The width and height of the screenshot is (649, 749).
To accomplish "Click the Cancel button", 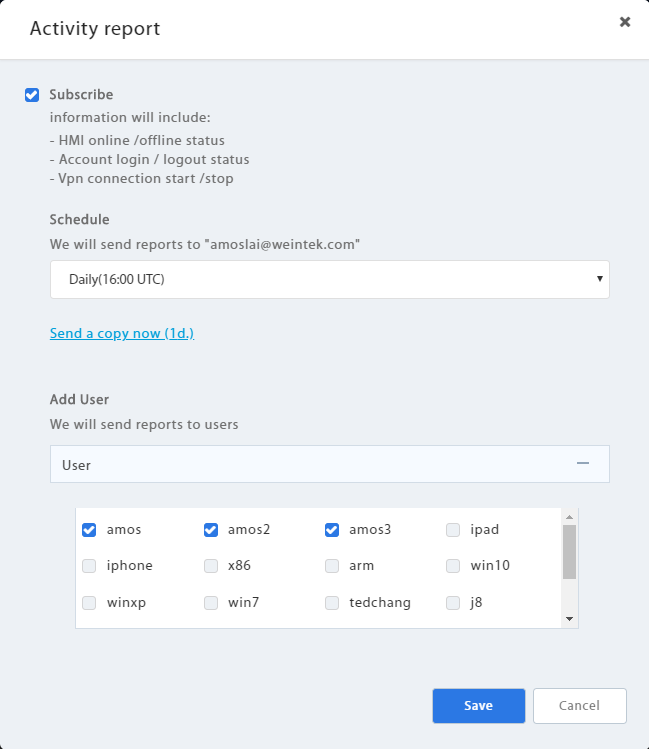I will pyautogui.click(x=579, y=706).
